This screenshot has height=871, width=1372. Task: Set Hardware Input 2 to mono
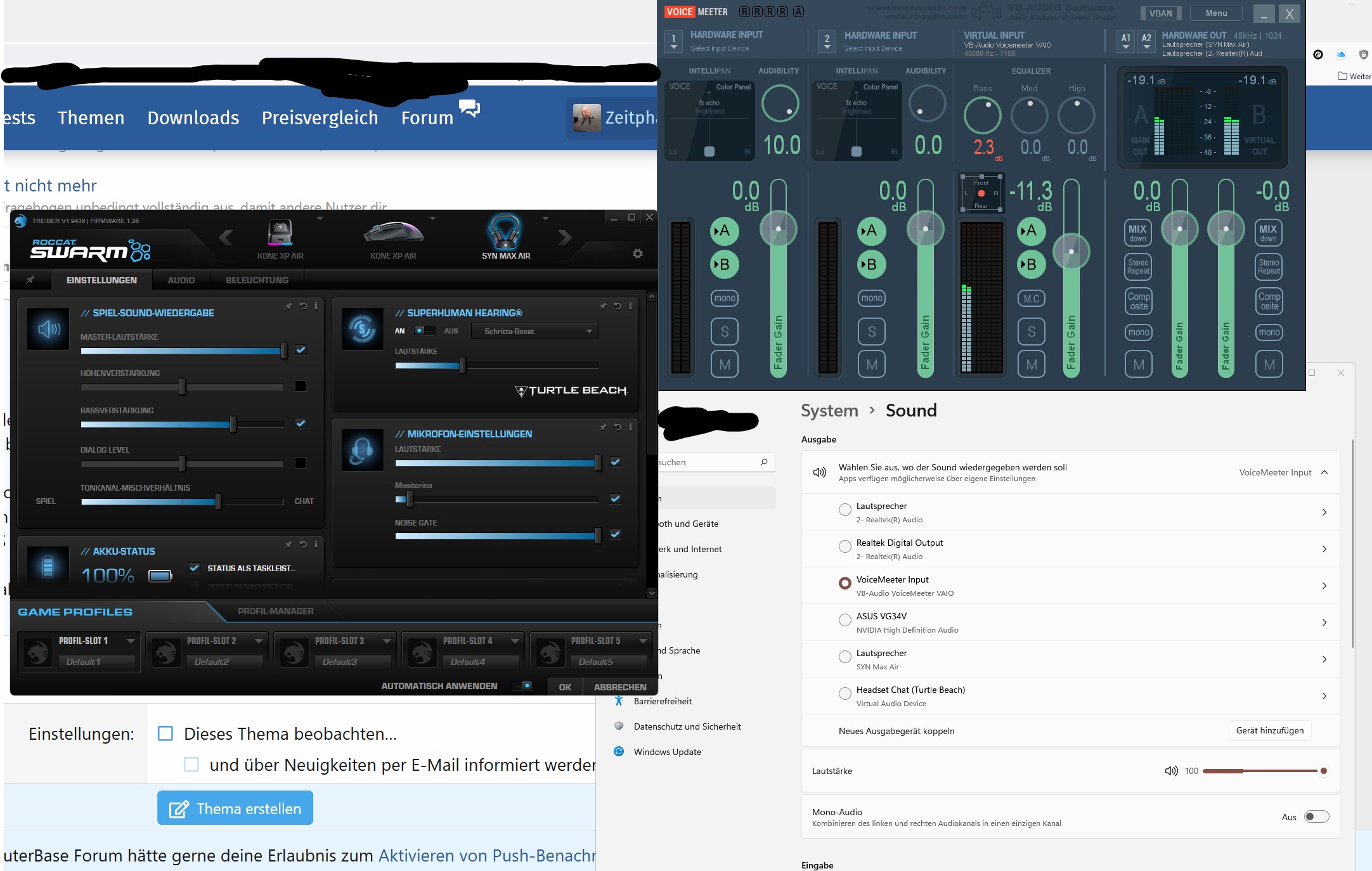coord(872,298)
